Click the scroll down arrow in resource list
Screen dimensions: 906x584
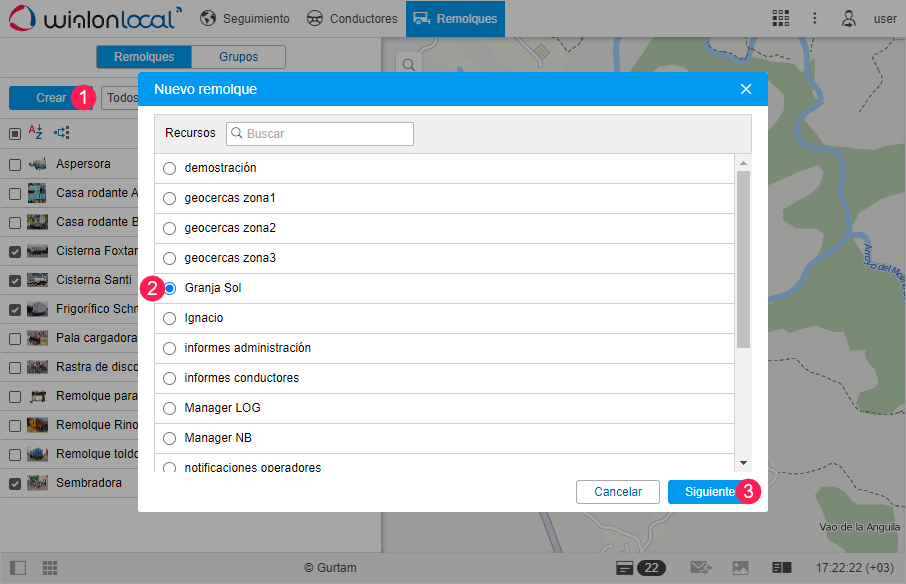pos(744,463)
